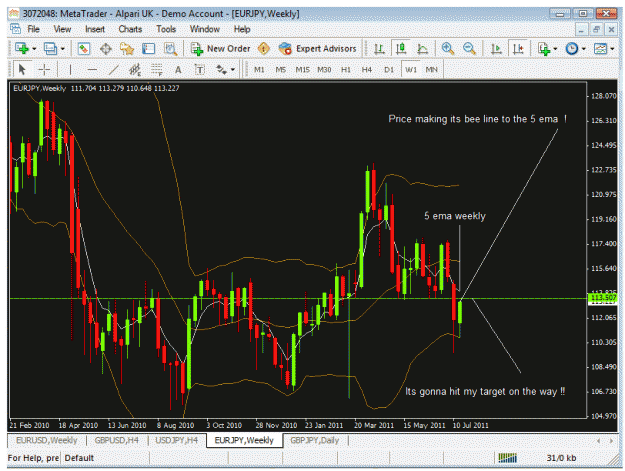625x471 pixels.
Task: Switch to Line Chart mode
Action: [422, 49]
